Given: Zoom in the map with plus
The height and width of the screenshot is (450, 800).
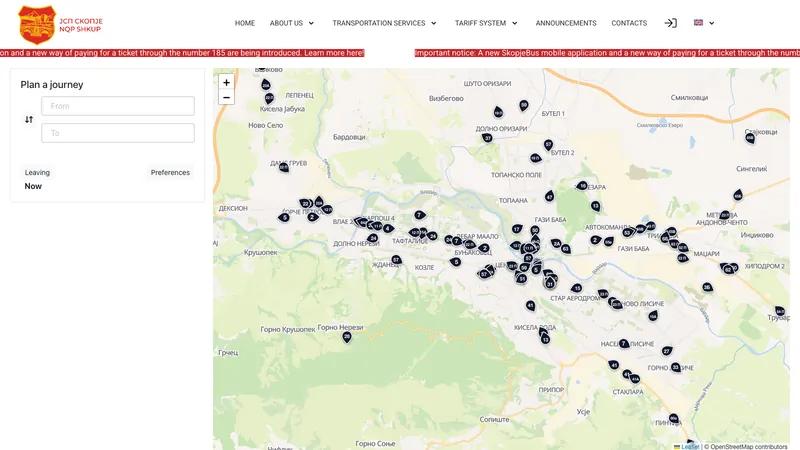Looking at the screenshot, I should tap(227, 82).
